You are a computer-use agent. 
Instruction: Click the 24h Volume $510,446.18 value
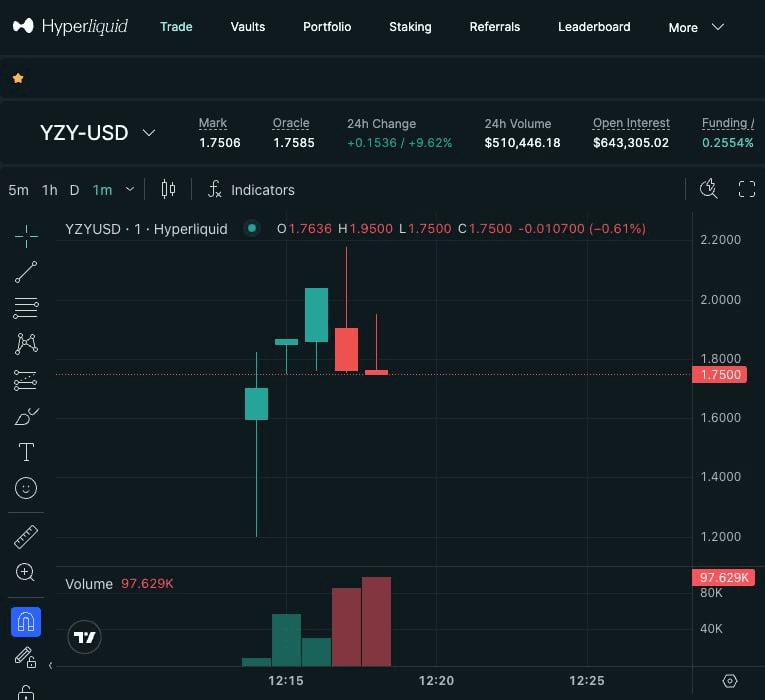[523, 143]
